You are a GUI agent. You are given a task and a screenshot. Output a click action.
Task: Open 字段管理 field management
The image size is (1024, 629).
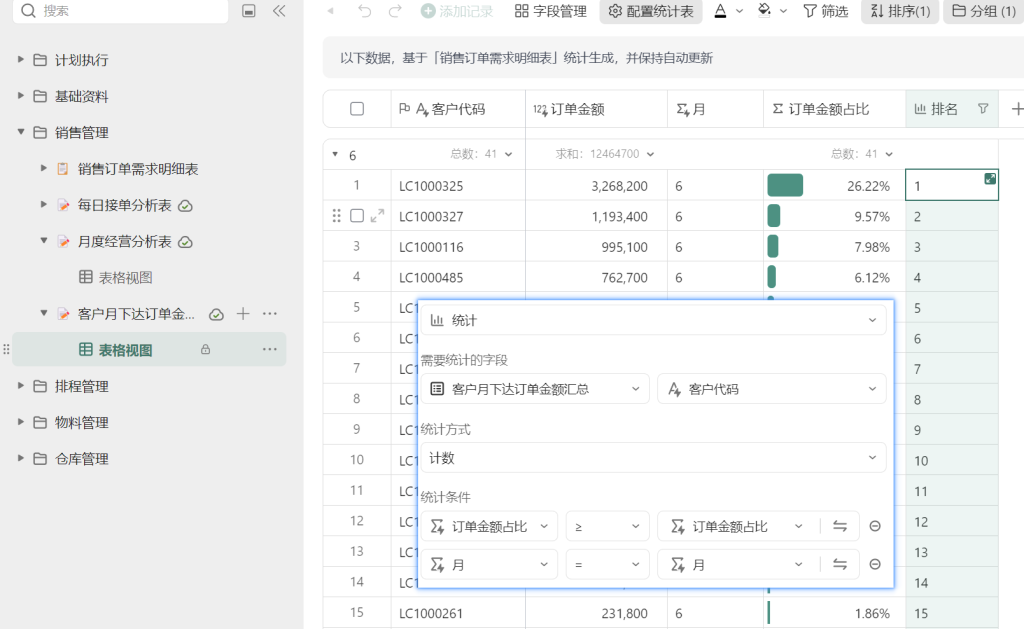tap(551, 11)
